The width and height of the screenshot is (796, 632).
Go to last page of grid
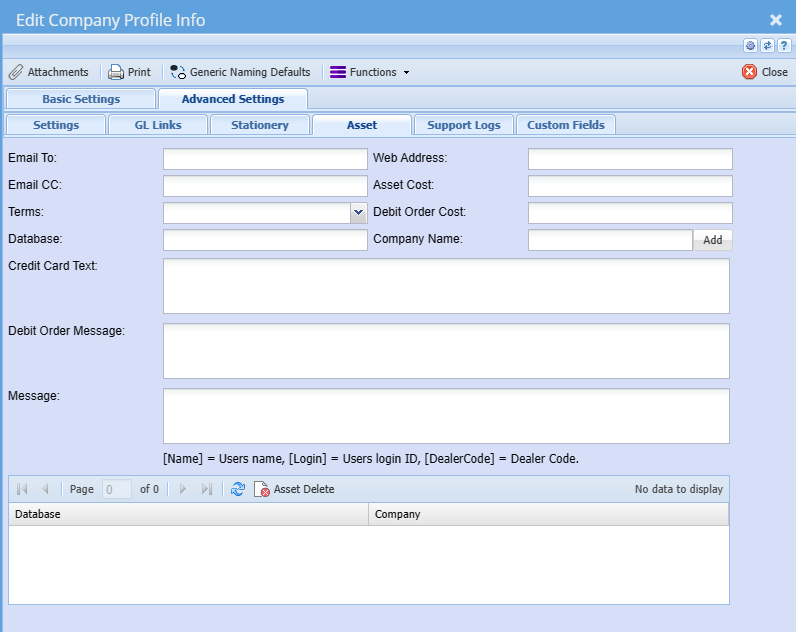(207, 489)
